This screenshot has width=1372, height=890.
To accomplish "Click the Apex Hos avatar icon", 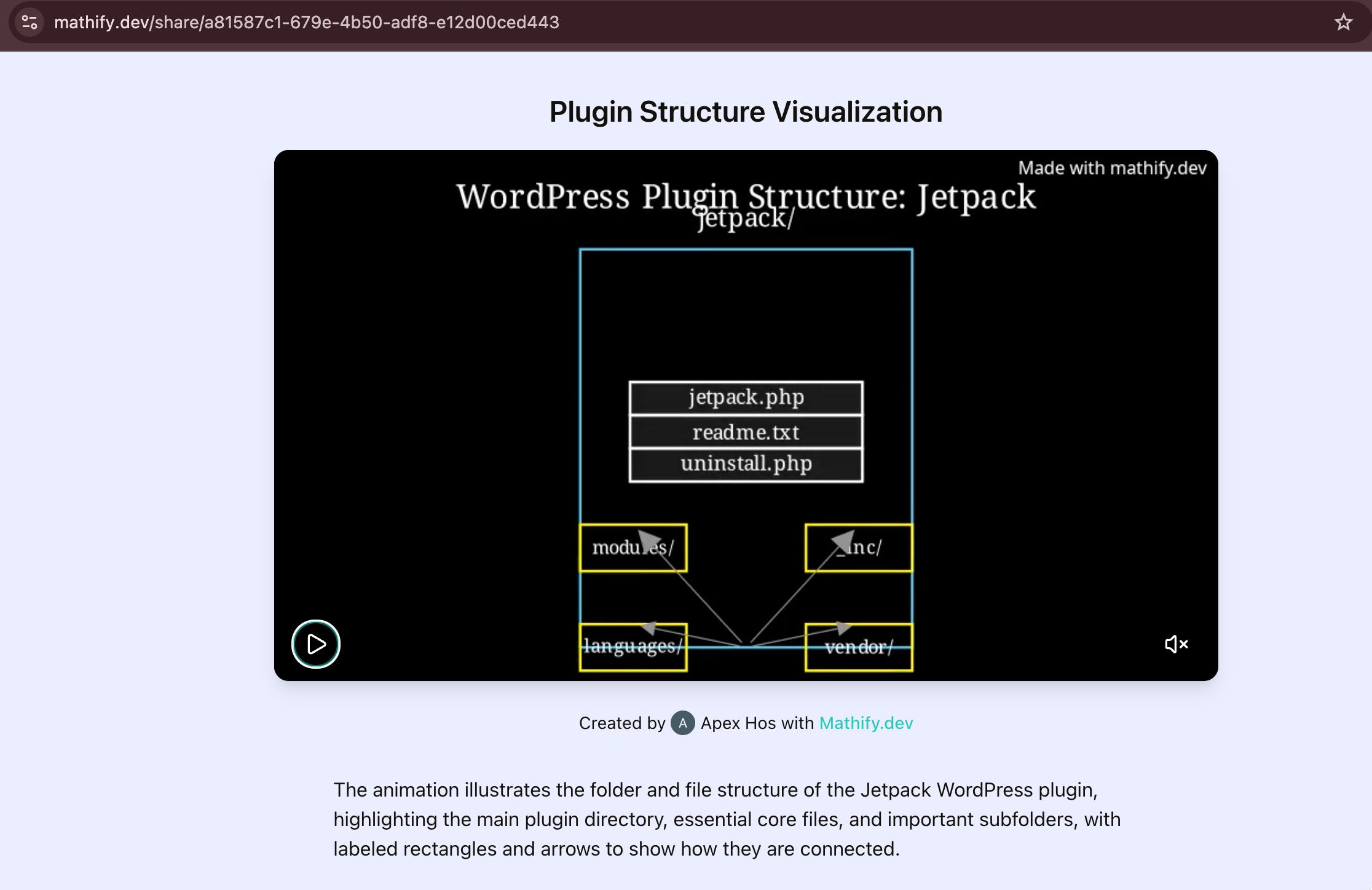I will pyautogui.click(x=682, y=723).
